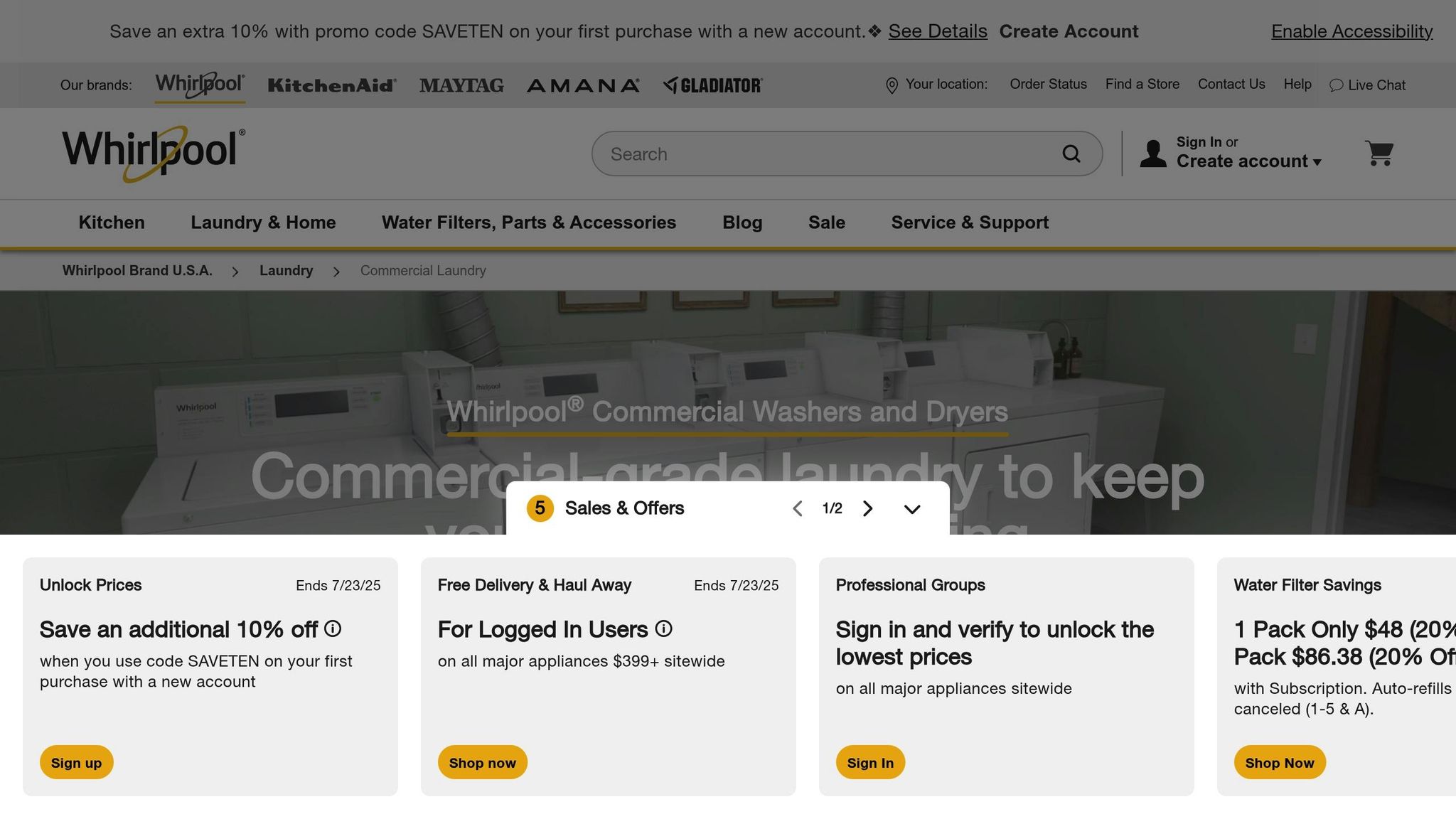1456x819 pixels.
Task: Click the 'Sales & Offers' label
Action: point(624,508)
